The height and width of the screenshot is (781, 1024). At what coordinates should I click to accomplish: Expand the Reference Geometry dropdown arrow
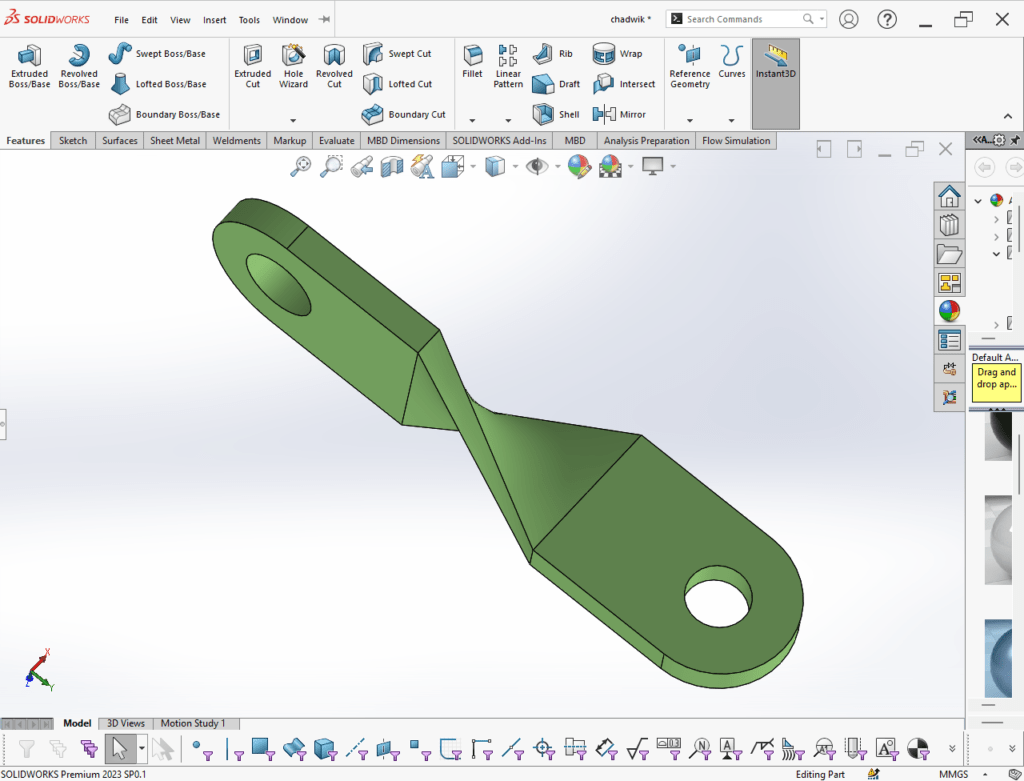point(689,120)
